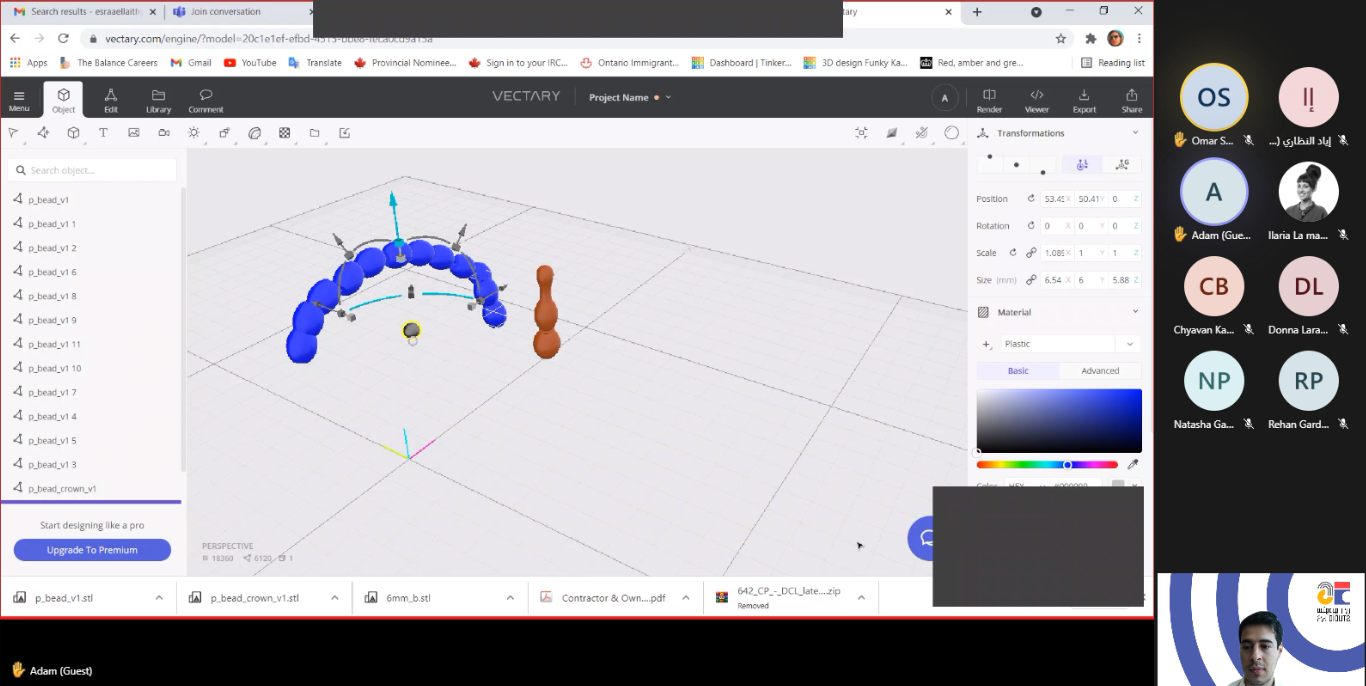Toggle the Size proportional link lock
The width and height of the screenshot is (1366, 686).
click(x=1031, y=280)
